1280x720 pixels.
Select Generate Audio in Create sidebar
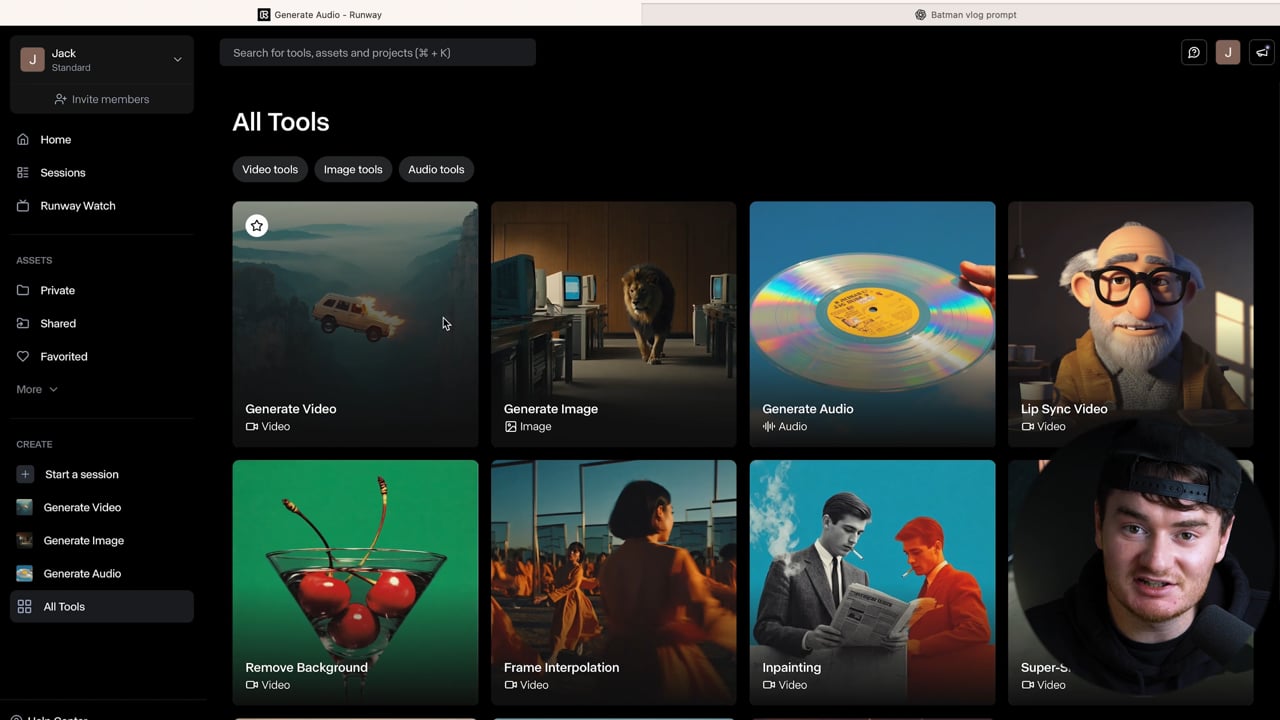point(102,573)
